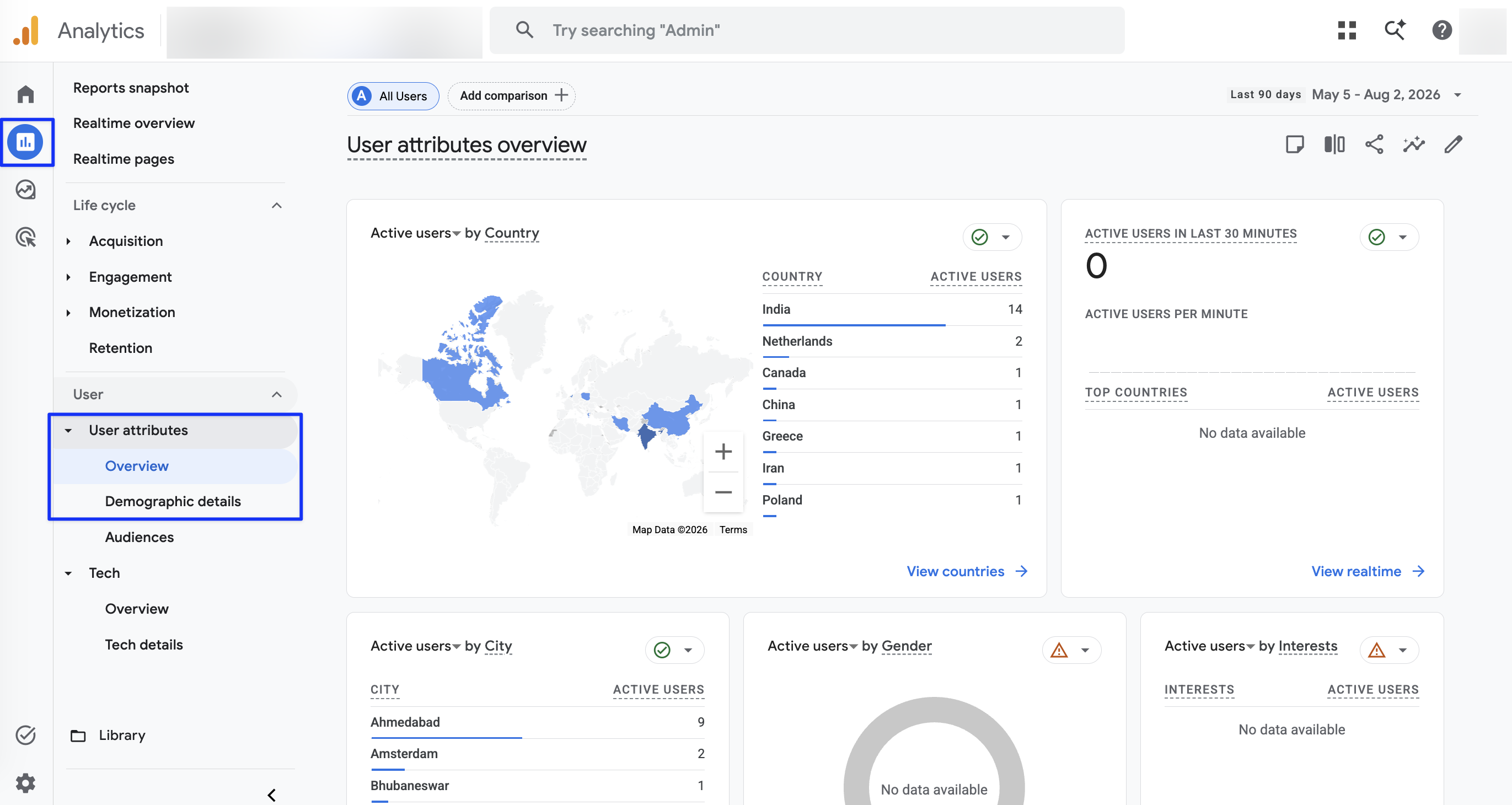This screenshot has height=805, width=1512.
Task: Open the Advertising icon in left rail
Action: coord(26,237)
